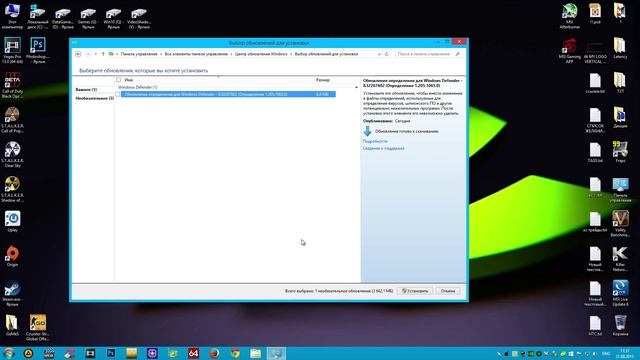The height and width of the screenshot is (360, 640).
Task: Open the Uplay desktop shortcut
Action: (12, 222)
